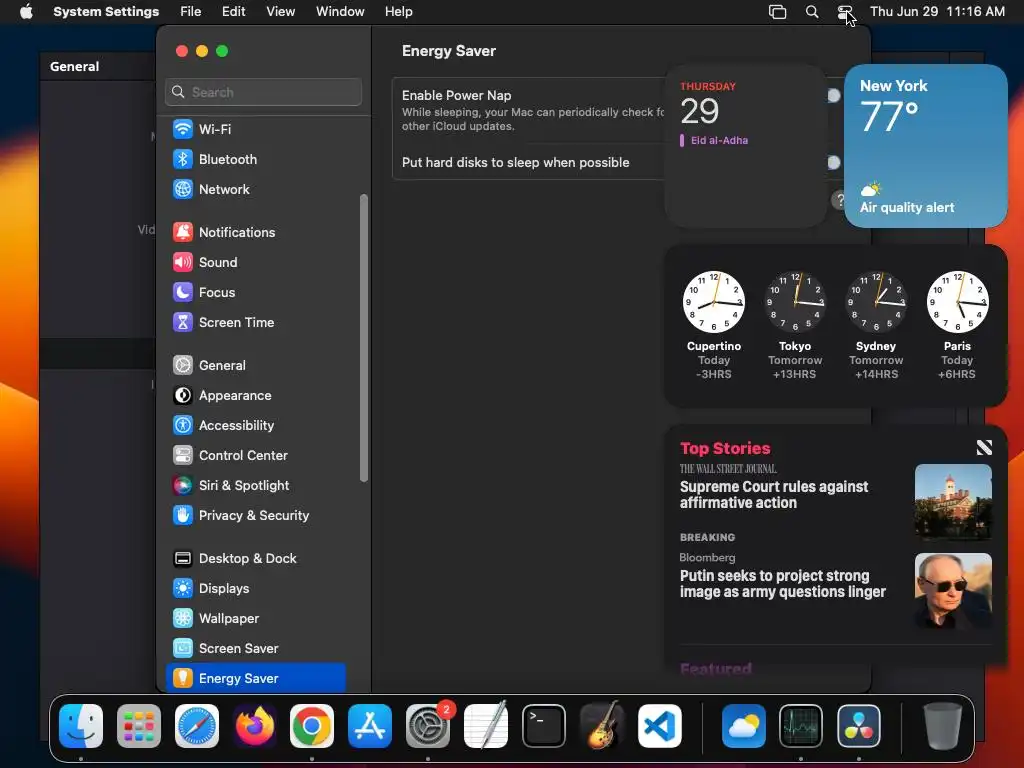Select Energy Saver in sidebar
Screen dimensions: 1024x768
pos(256,678)
